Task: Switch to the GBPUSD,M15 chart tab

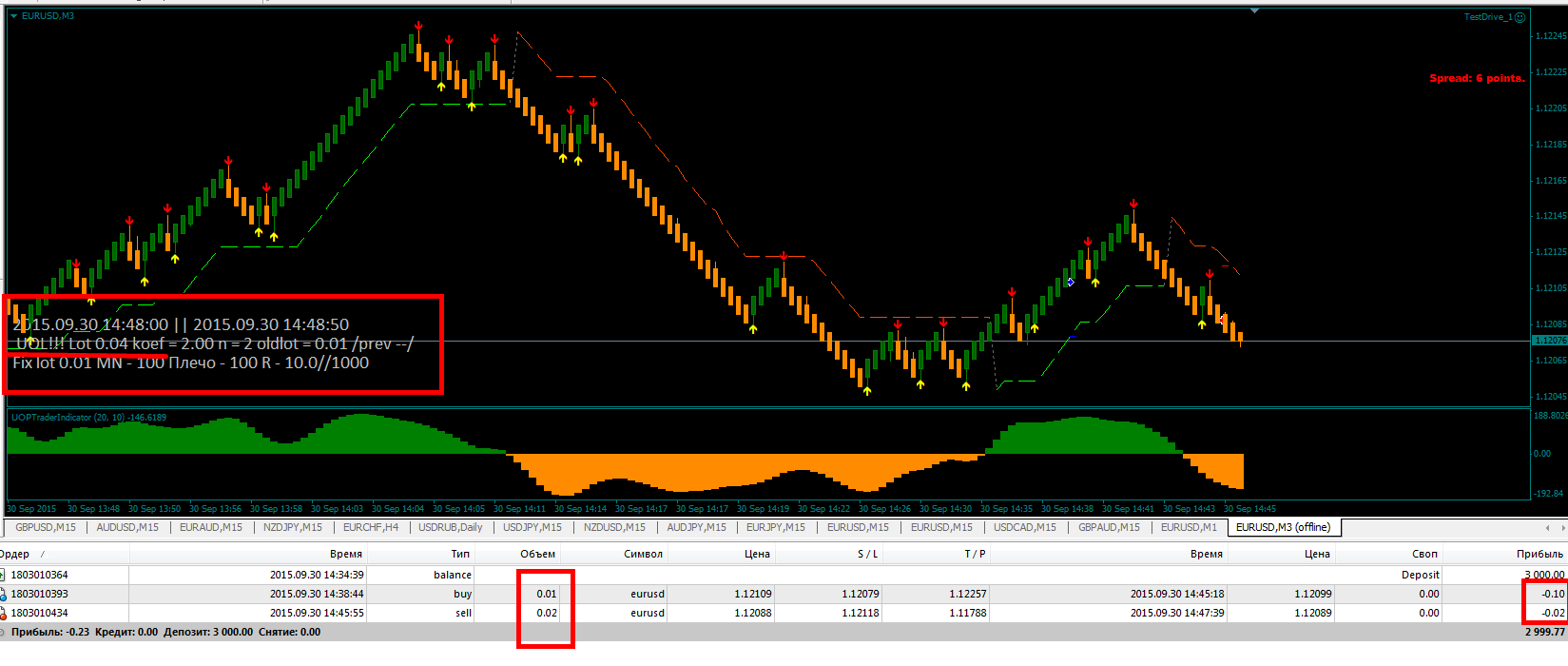Action: [x=46, y=527]
